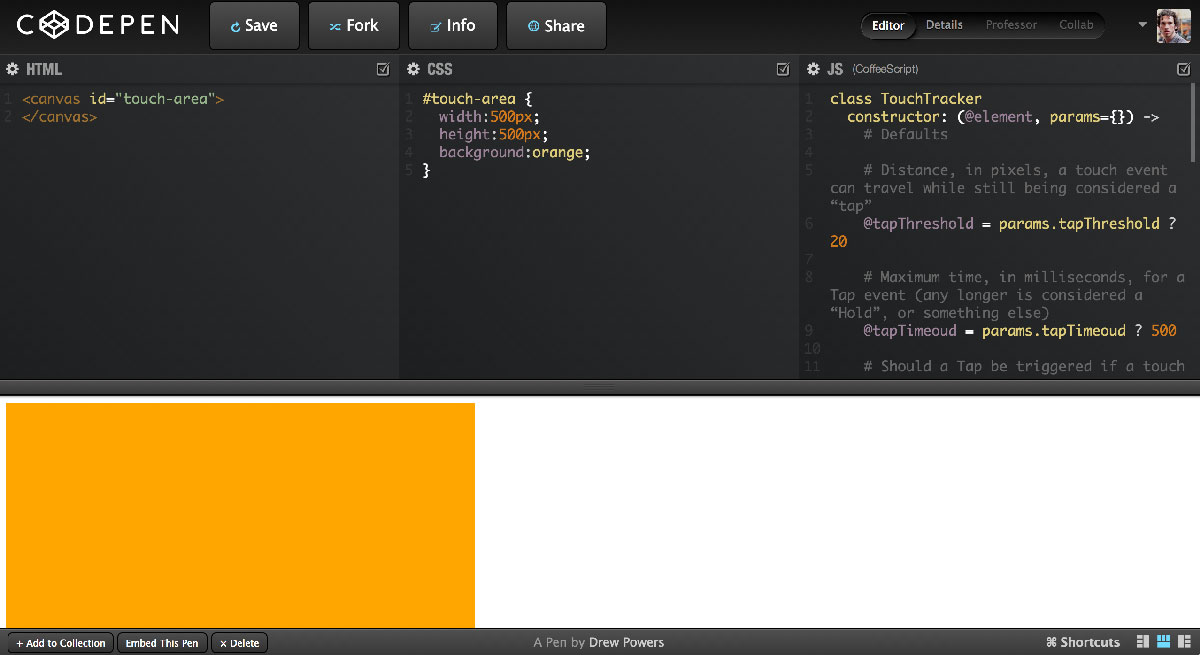Open the Add to Collection menu

click(x=60, y=642)
